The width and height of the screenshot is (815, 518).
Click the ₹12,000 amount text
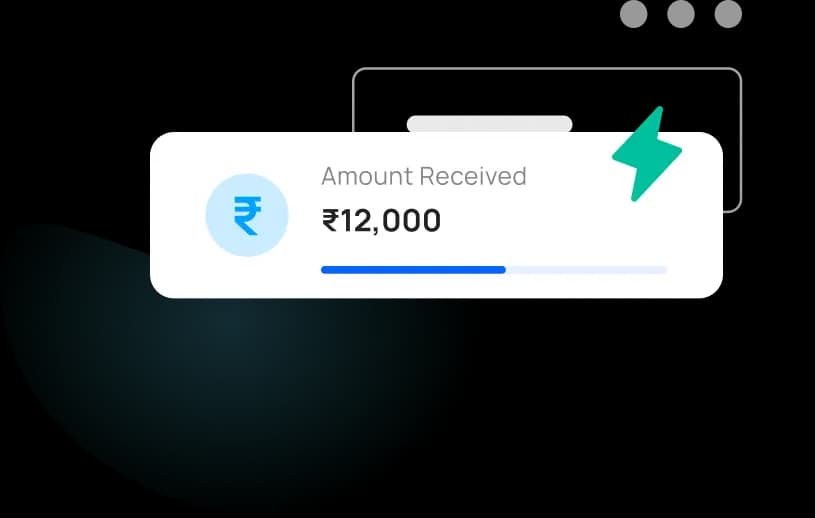pyautogui.click(x=382, y=221)
